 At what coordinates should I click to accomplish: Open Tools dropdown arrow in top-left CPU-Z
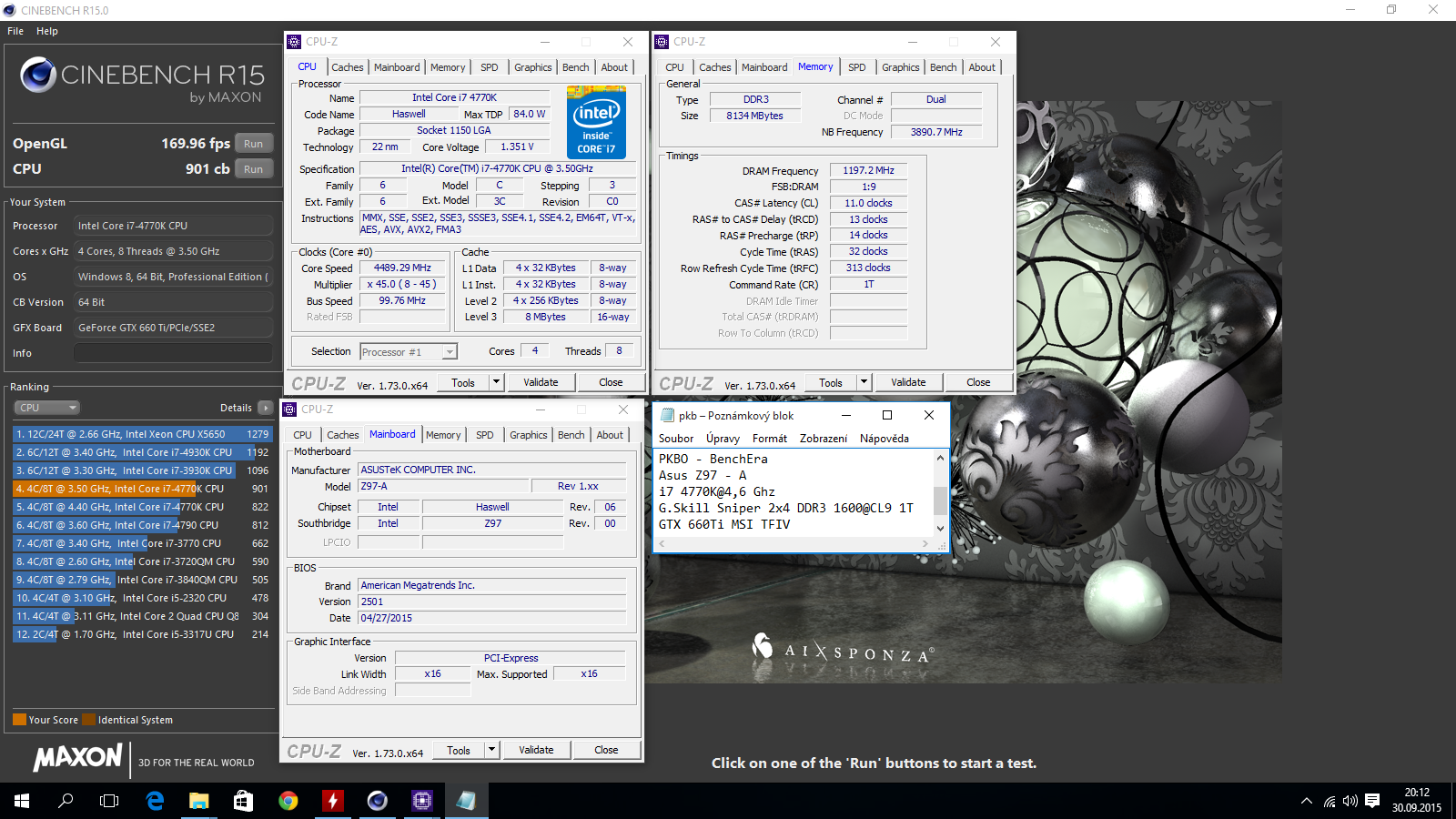[496, 382]
